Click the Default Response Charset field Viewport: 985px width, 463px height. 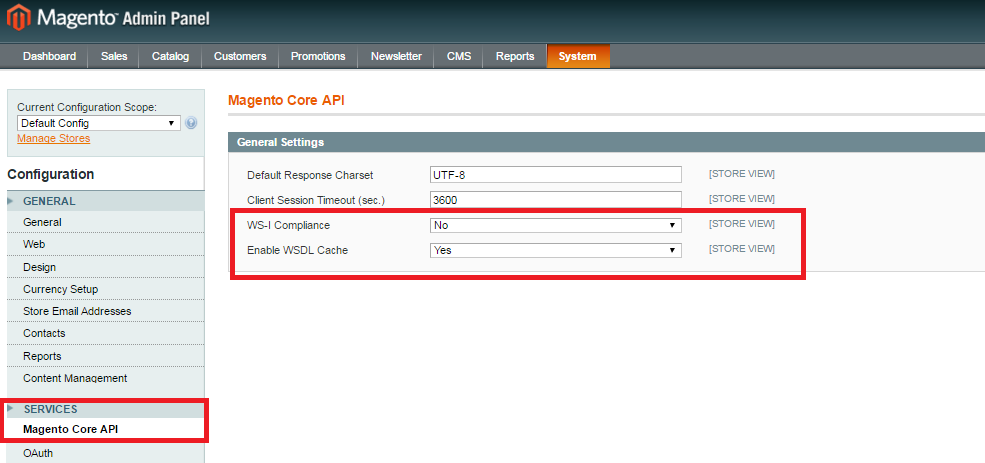pyautogui.click(x=556, y=175)
